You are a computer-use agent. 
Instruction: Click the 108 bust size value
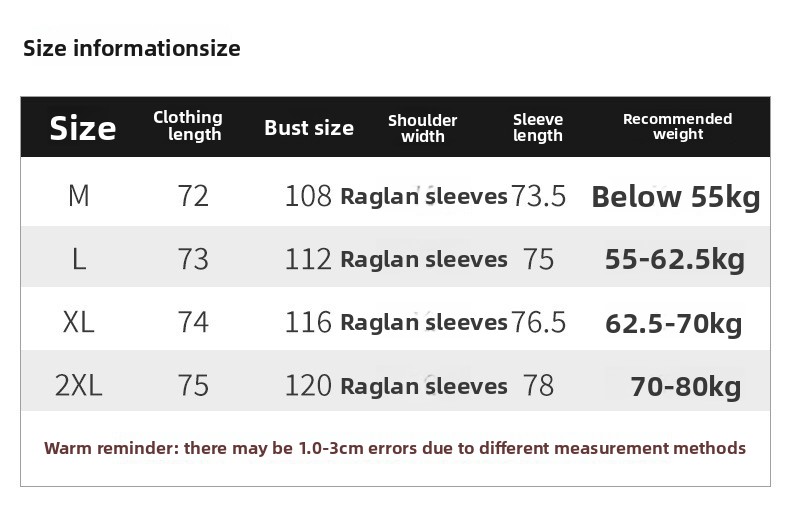[308, 196]
